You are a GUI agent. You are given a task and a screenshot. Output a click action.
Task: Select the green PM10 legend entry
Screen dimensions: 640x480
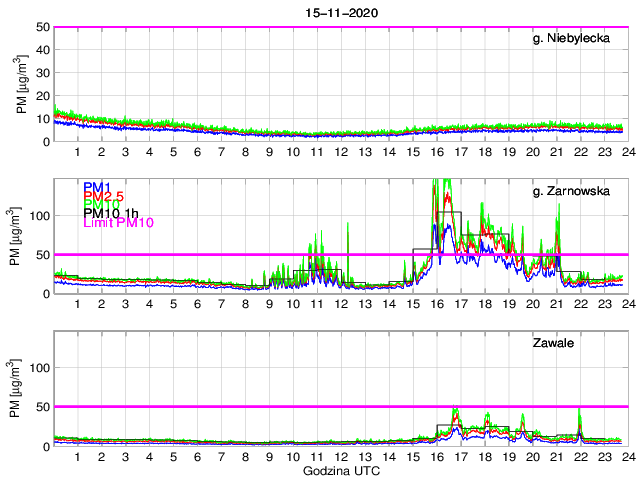point(101,204)
